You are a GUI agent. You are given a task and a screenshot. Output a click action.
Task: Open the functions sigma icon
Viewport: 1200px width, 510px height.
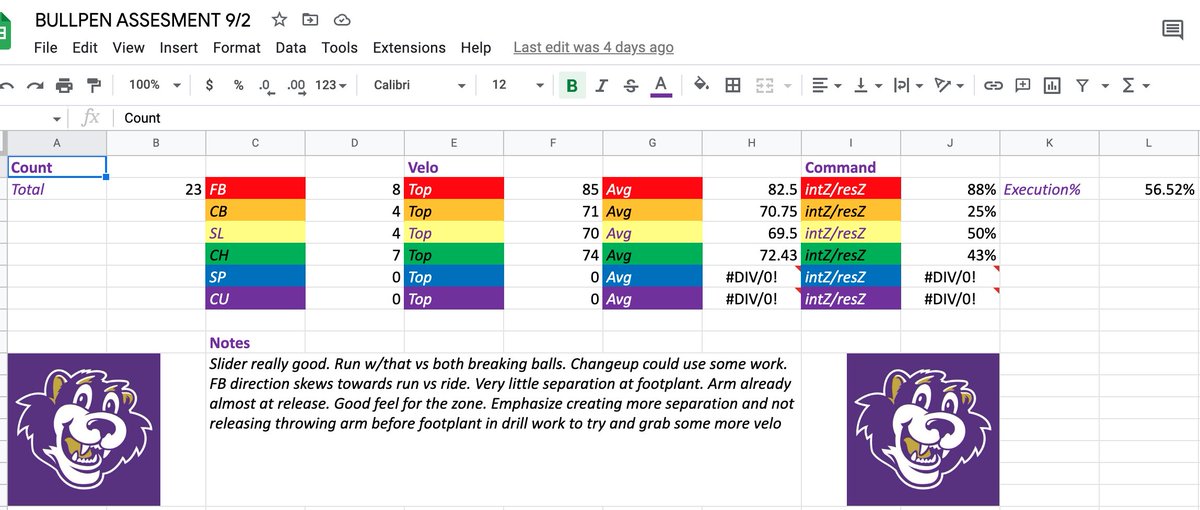[x=1128, y=86]
